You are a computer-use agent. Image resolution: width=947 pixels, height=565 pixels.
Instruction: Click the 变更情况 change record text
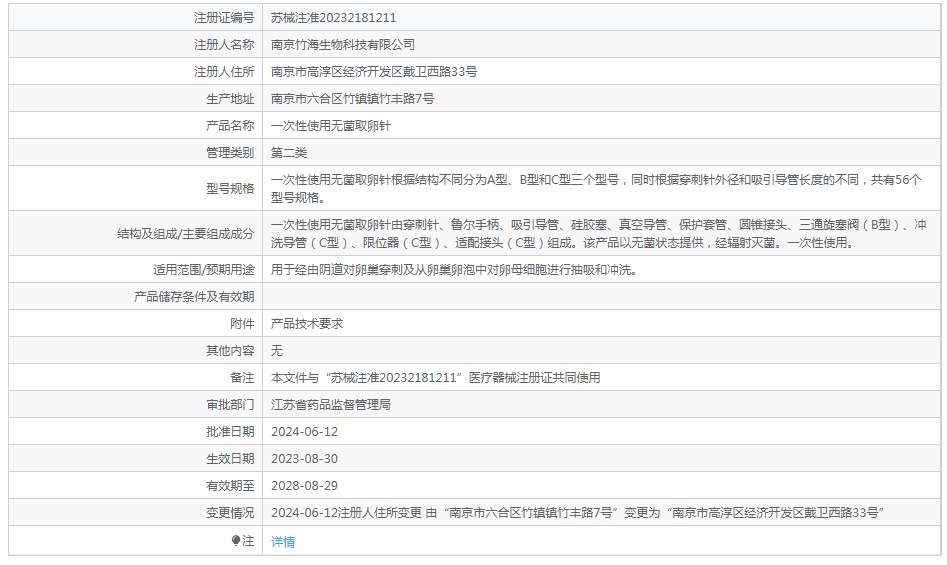coord(577,512)
